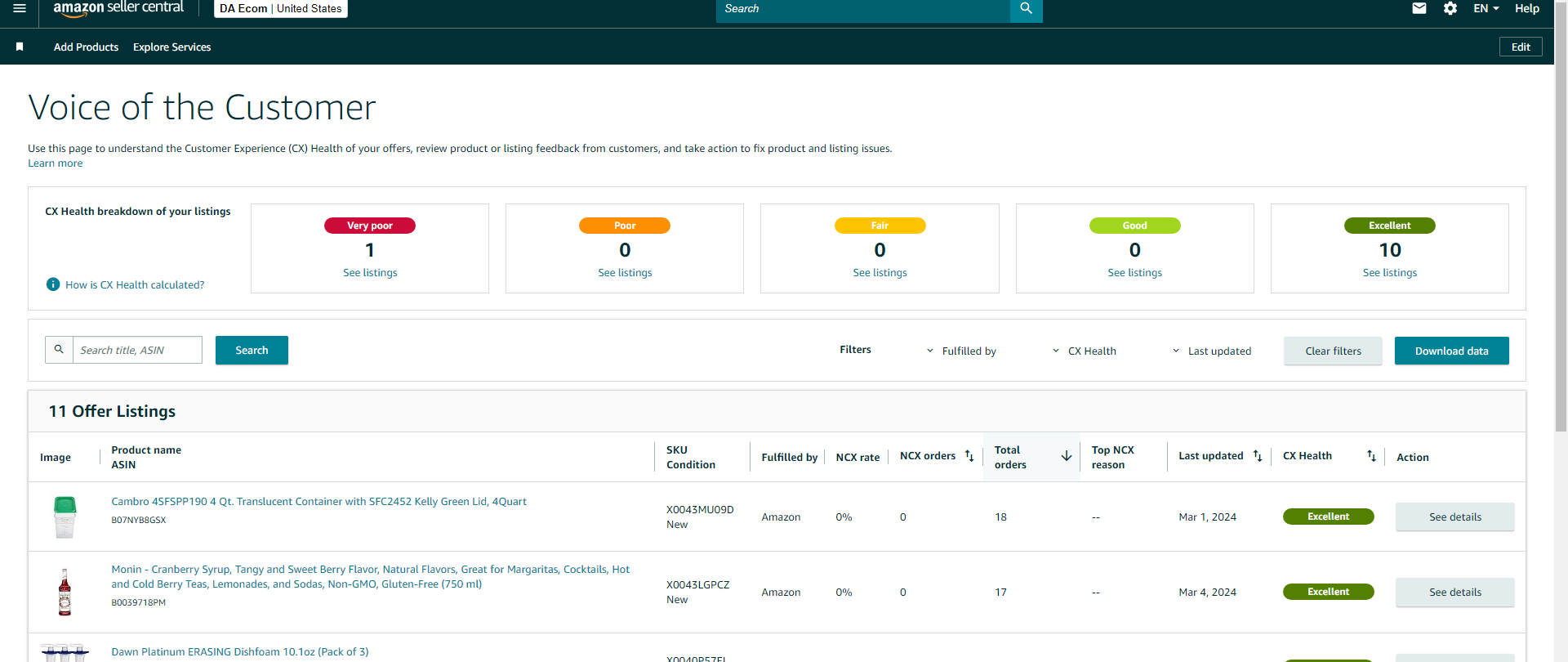Click the top Search input field
The height and width of the screenshot is (662, 1568).
point(863,9)
